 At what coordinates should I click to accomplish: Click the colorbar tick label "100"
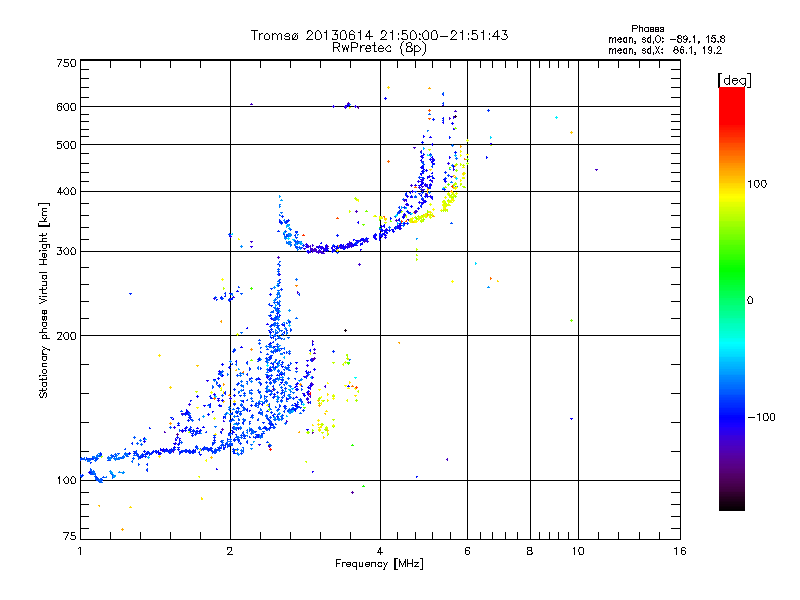coord(757,184)
